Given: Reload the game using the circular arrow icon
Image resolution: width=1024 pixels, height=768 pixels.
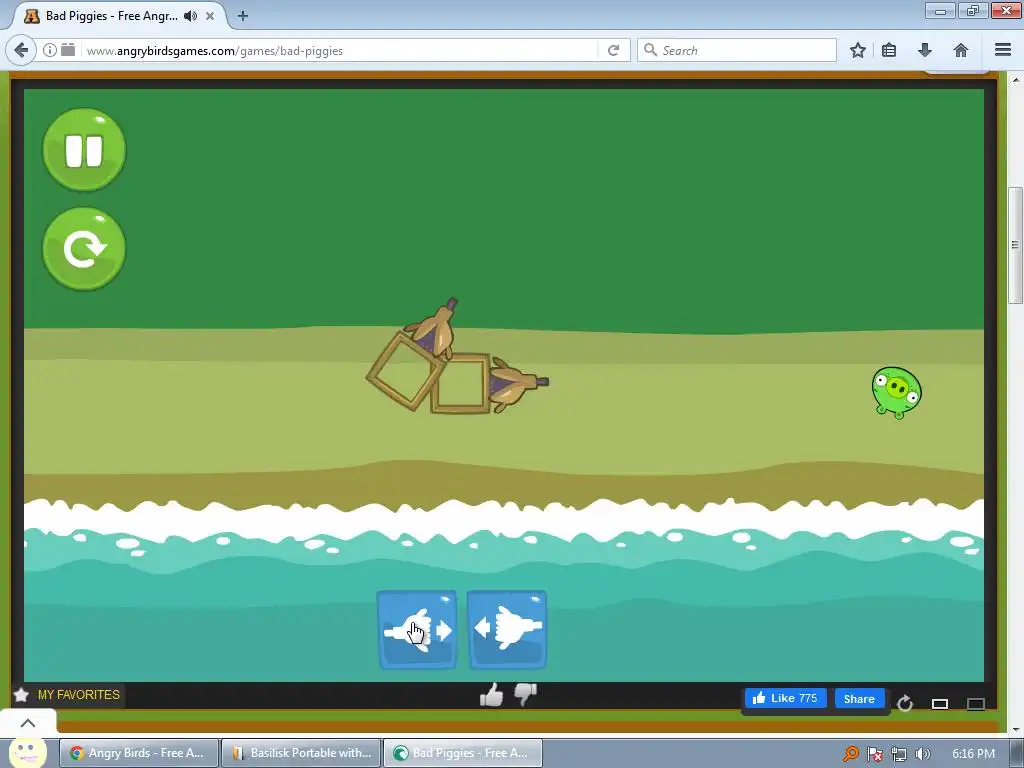Looking at the screenshot, I should click(x=904, y=703).
